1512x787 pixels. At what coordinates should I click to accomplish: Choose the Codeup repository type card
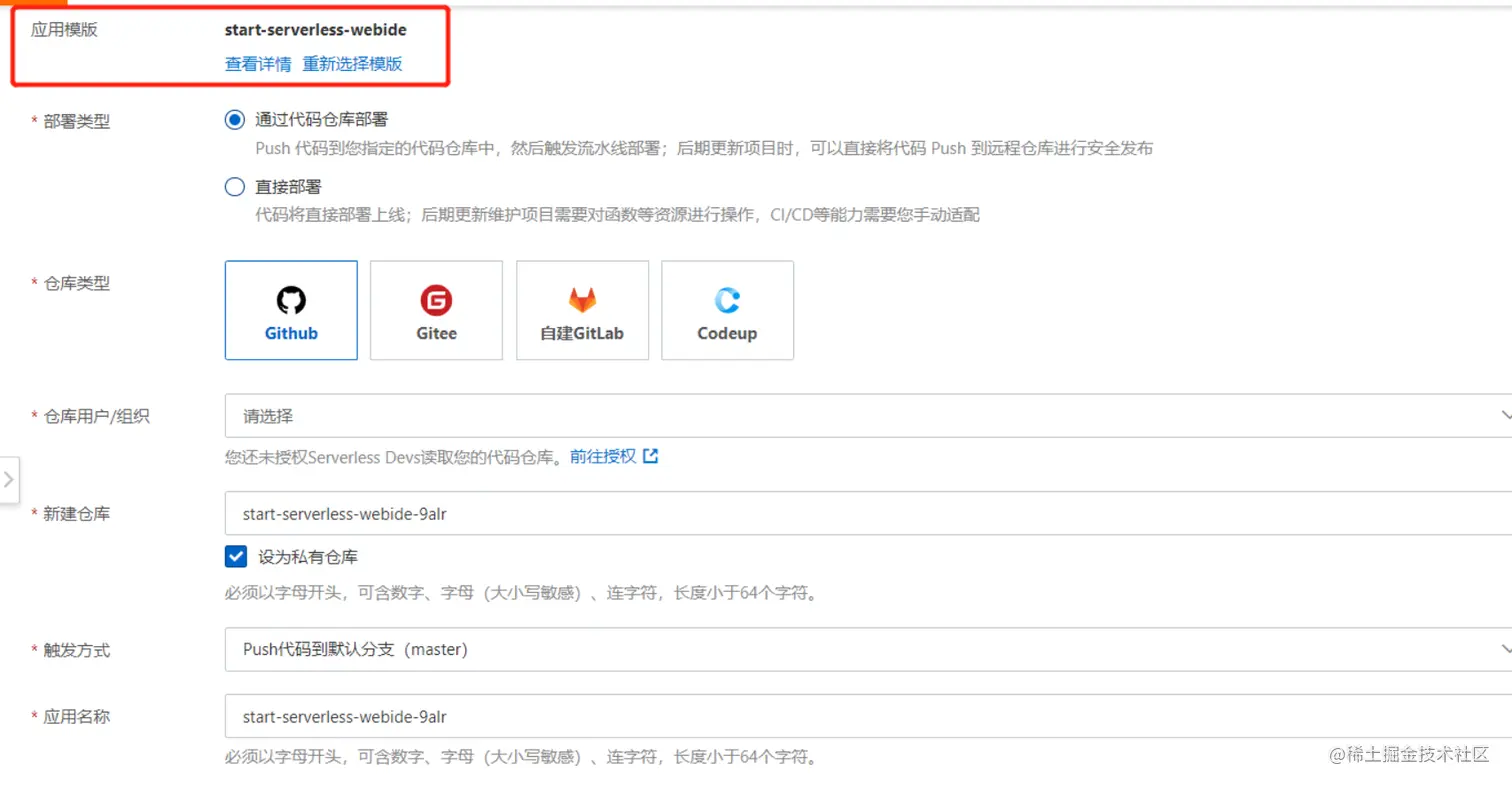(727, 310)
